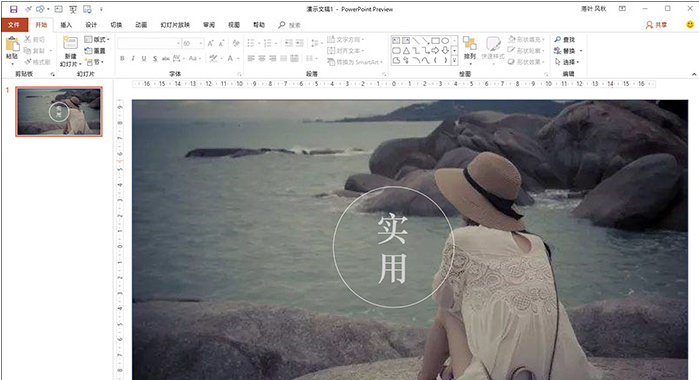Click Decrease Font Size icon

pyautogui.click(x=221, y=43)
